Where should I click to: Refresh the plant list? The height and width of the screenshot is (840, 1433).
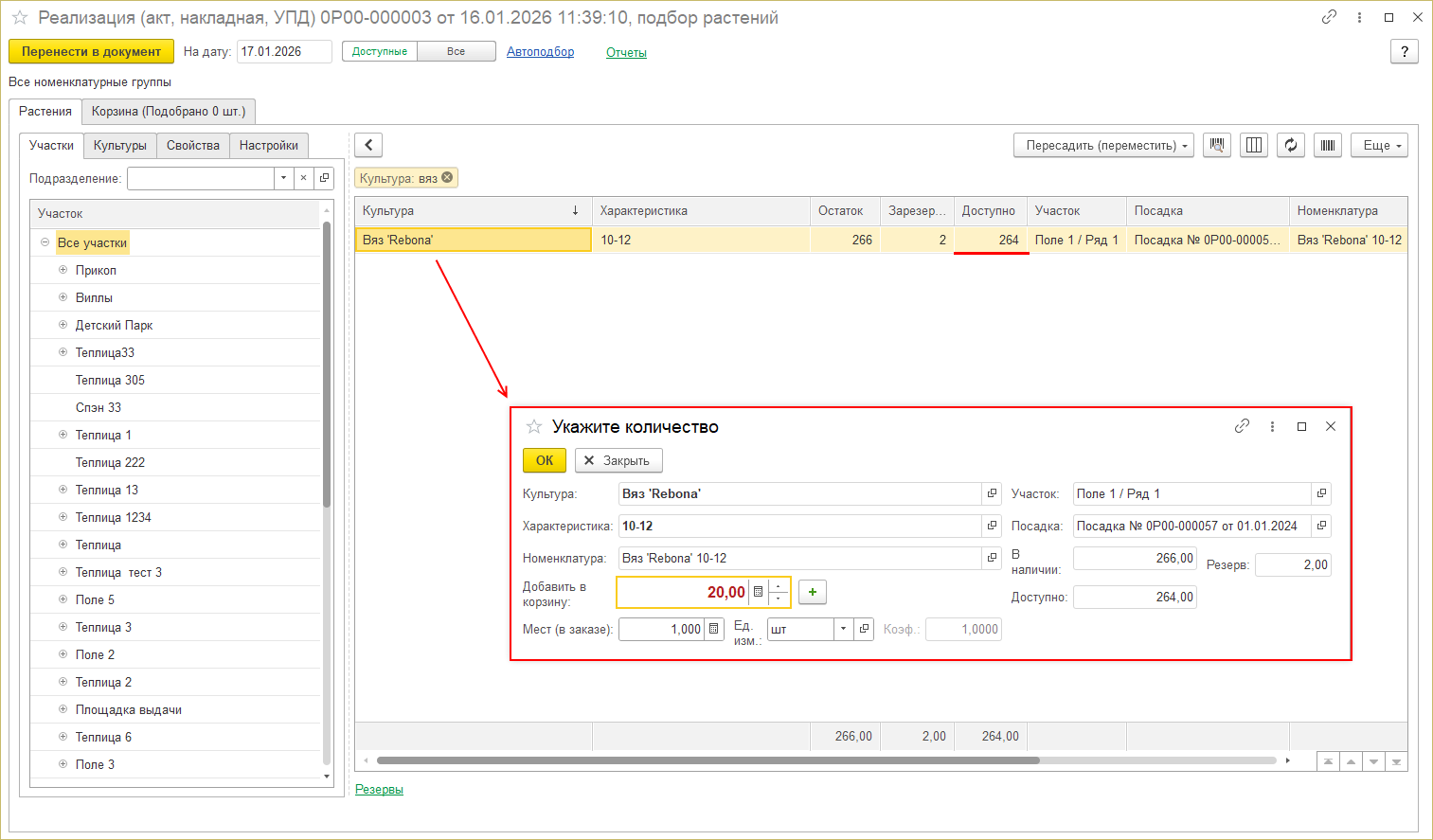pos(1291,145)
